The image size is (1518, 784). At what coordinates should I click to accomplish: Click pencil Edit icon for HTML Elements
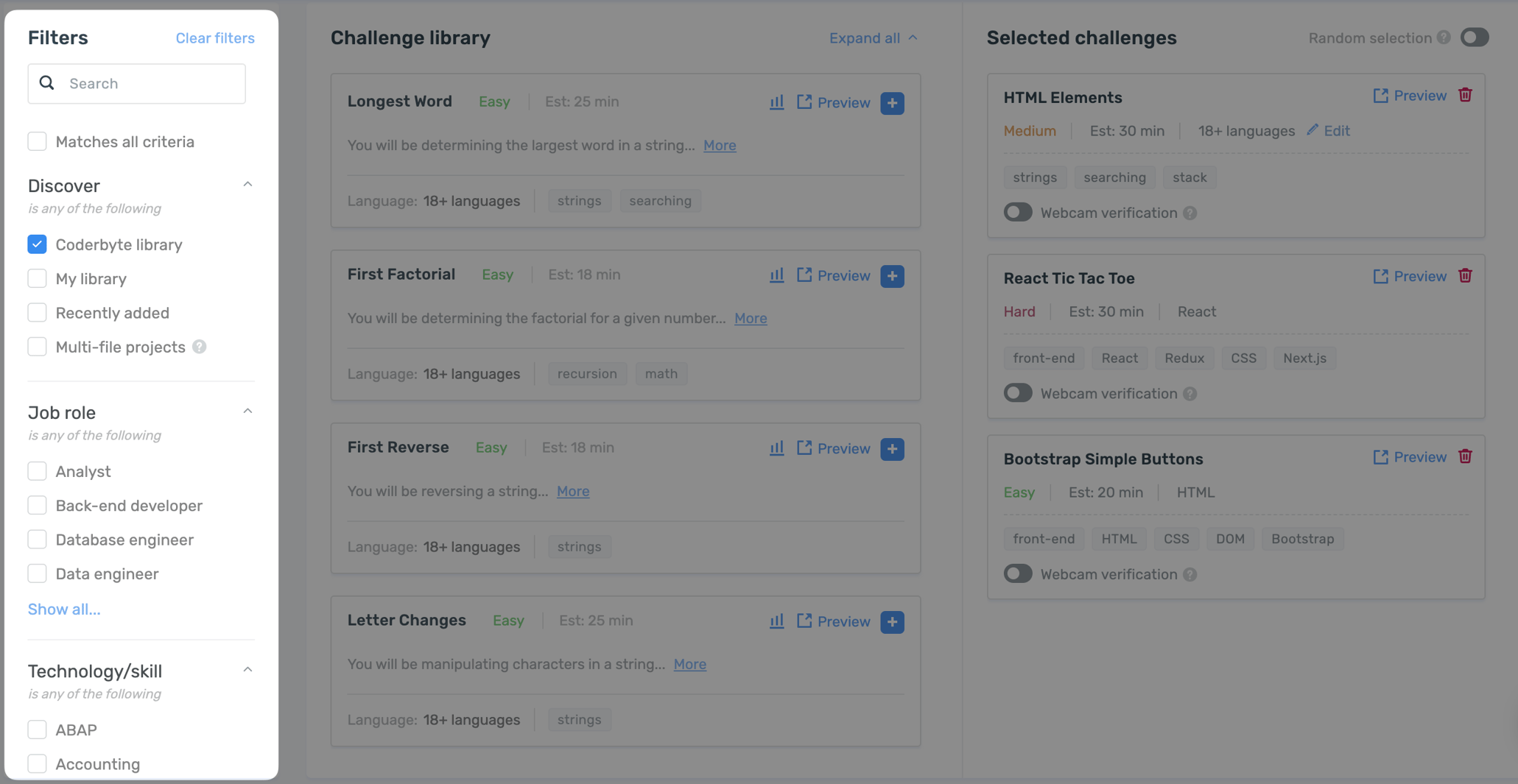tap(1313, 130)
